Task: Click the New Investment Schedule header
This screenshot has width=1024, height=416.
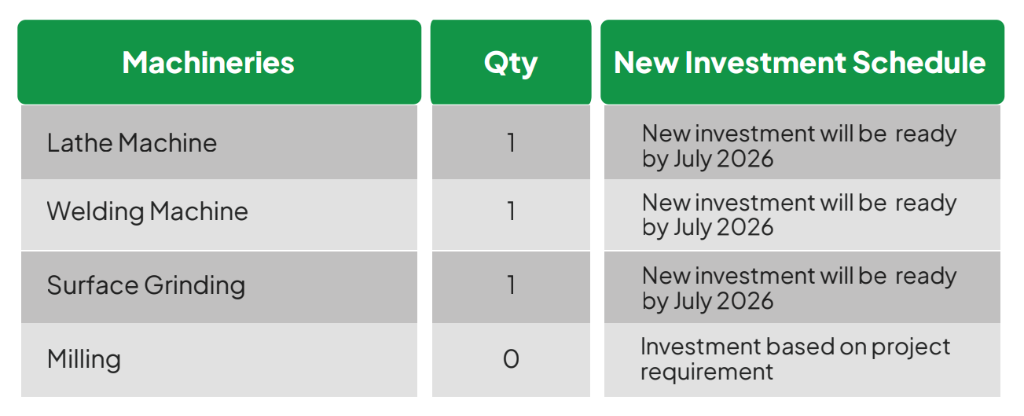Action: point(802,62)
